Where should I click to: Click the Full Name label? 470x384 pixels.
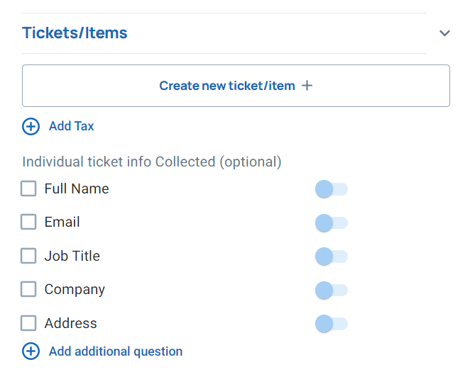coord(77,189)
